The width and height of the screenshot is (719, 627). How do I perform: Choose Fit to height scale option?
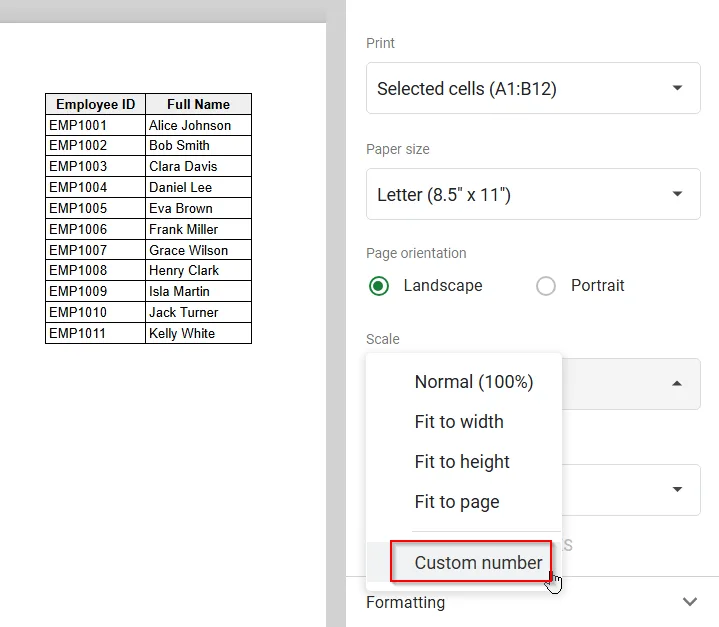pos(464,461)
